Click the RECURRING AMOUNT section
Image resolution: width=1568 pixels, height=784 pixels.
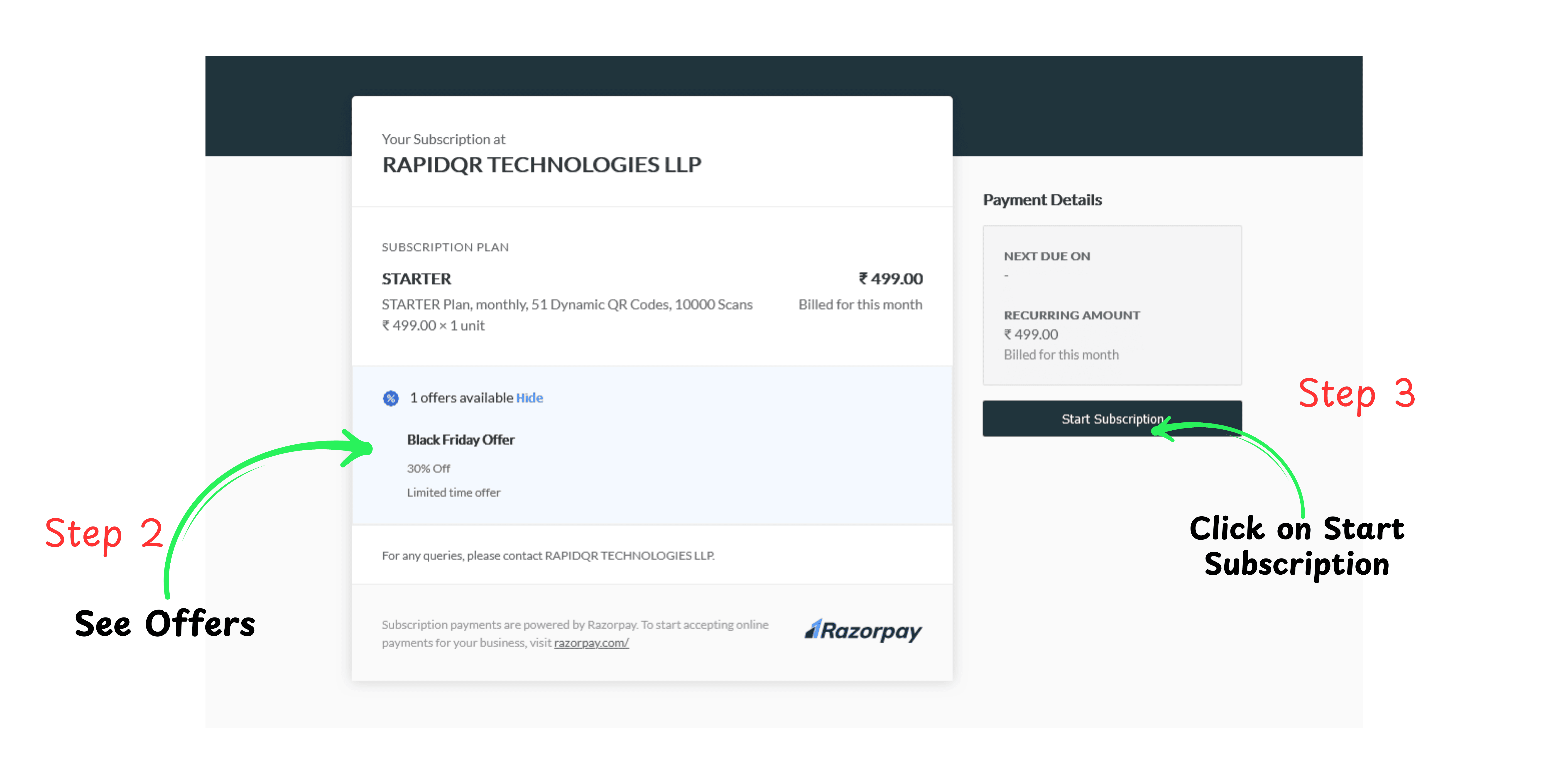pyautogui.click(x=1072, y=315)
